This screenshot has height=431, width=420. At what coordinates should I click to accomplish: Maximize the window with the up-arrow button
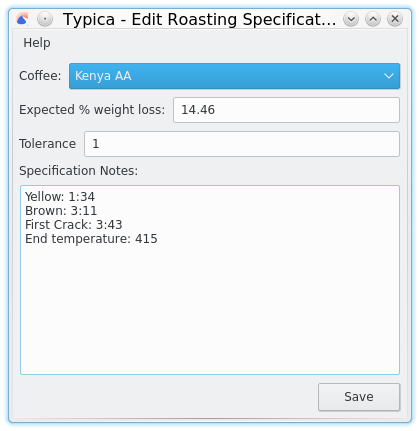pos(373,19)
